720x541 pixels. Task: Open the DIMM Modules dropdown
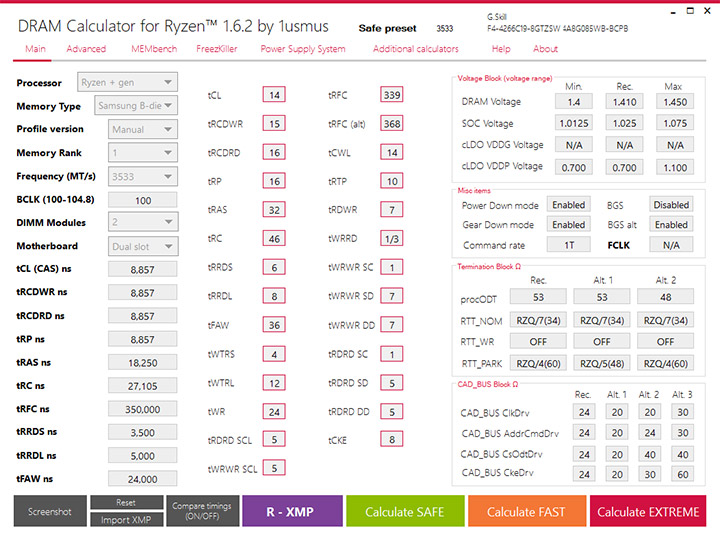click(x=143, y=222)
